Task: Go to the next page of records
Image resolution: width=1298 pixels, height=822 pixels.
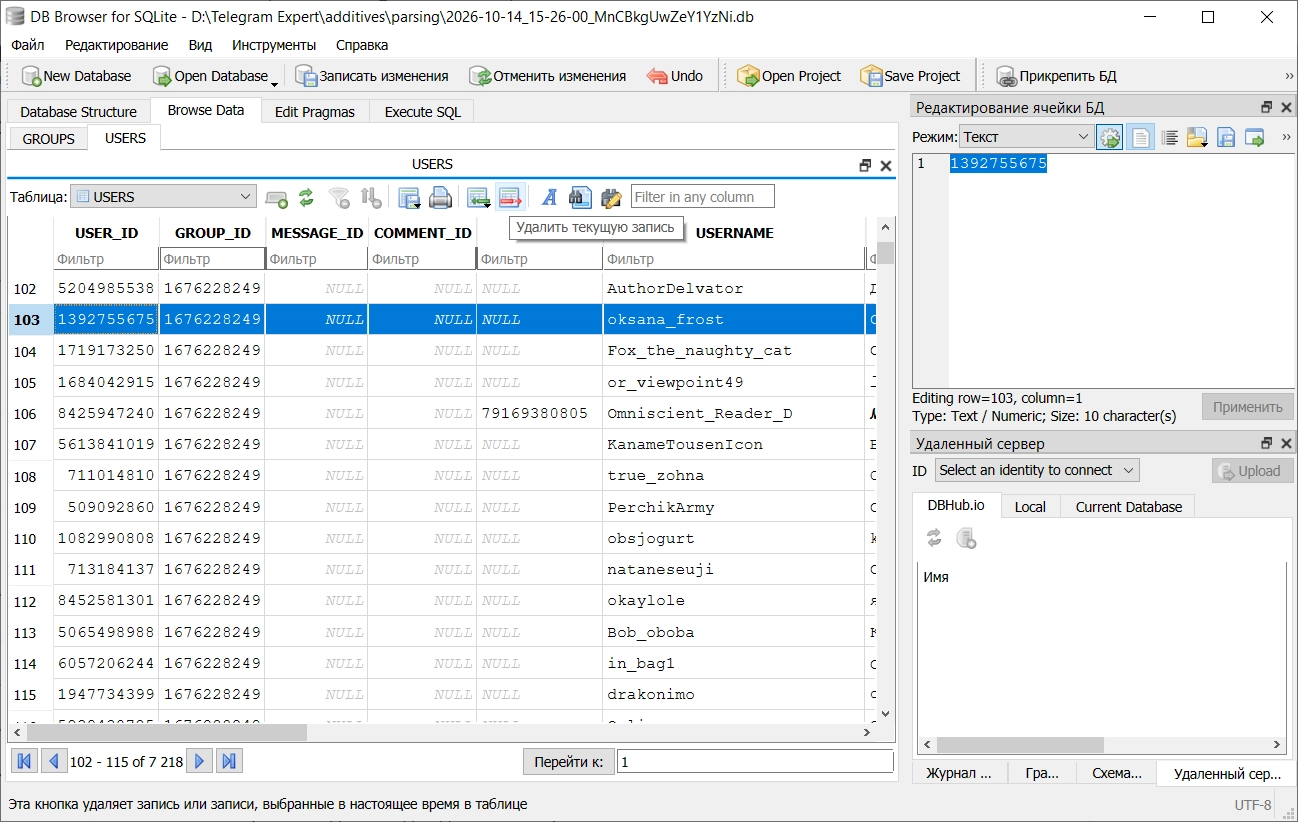Action: [x=200, y=762]
